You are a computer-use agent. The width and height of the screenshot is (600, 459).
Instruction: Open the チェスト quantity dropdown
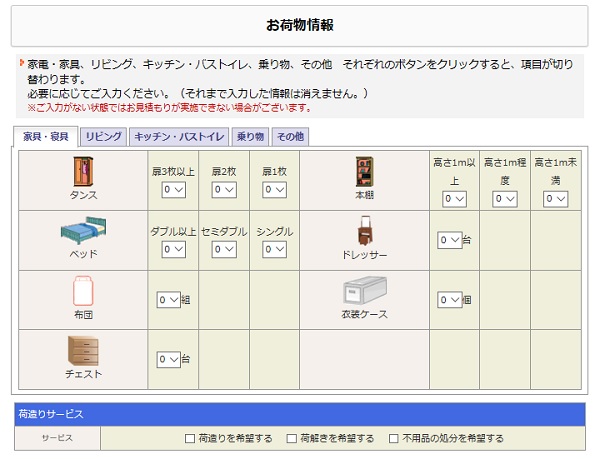point(167,360)
